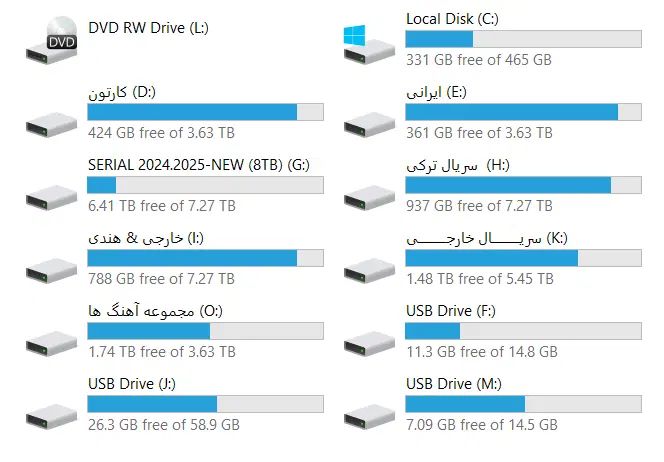Viewport: 664px width, 462px height.
Task: Click the DVD RW Drive (L:) label
Action: tap(148, 28)
